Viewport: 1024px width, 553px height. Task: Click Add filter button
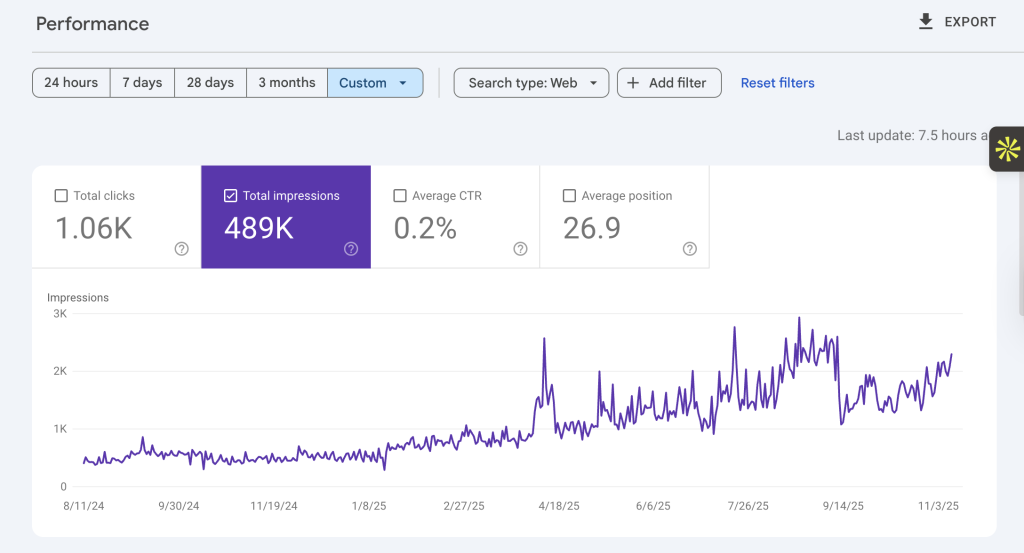tap(669, 83)
